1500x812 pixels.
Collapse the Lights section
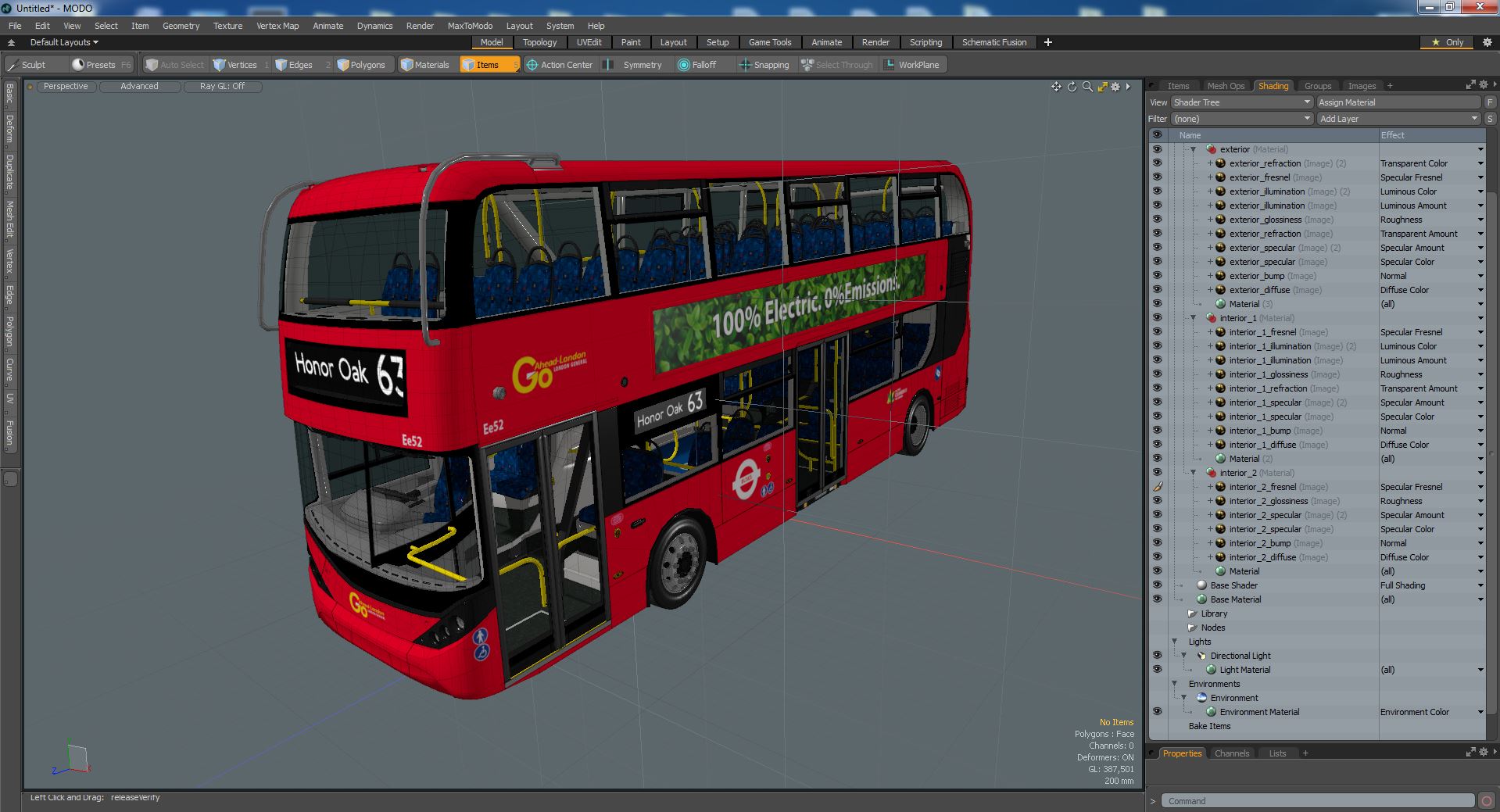[1174, 642]
